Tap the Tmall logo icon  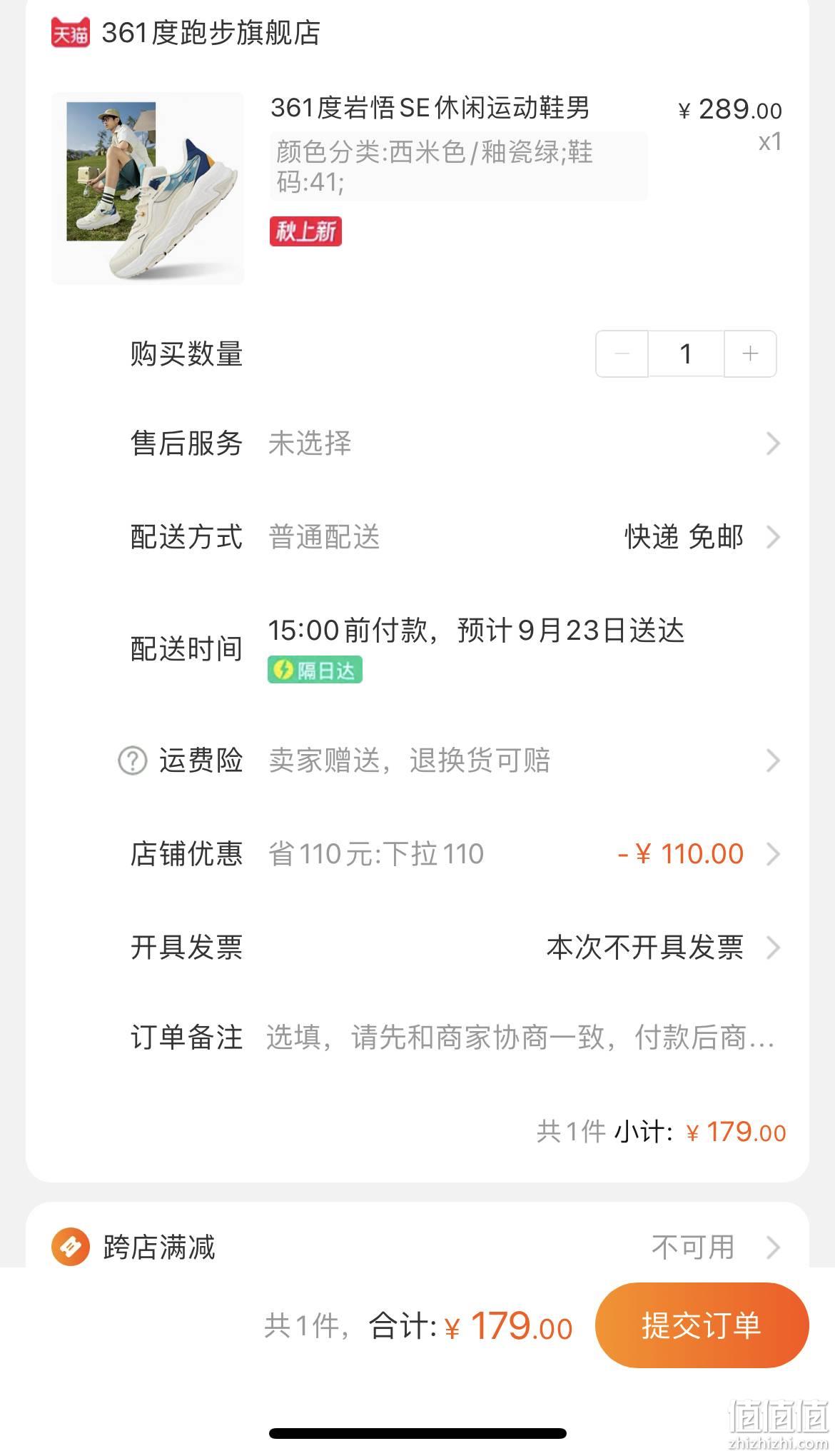pos(71,33)
